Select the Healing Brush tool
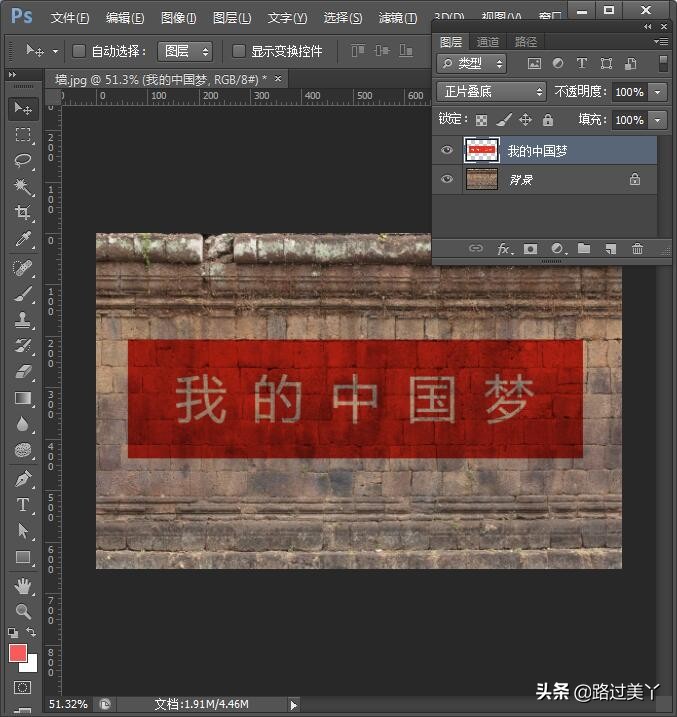Screen dimensions: 677x717 click(x=23, y=268)
